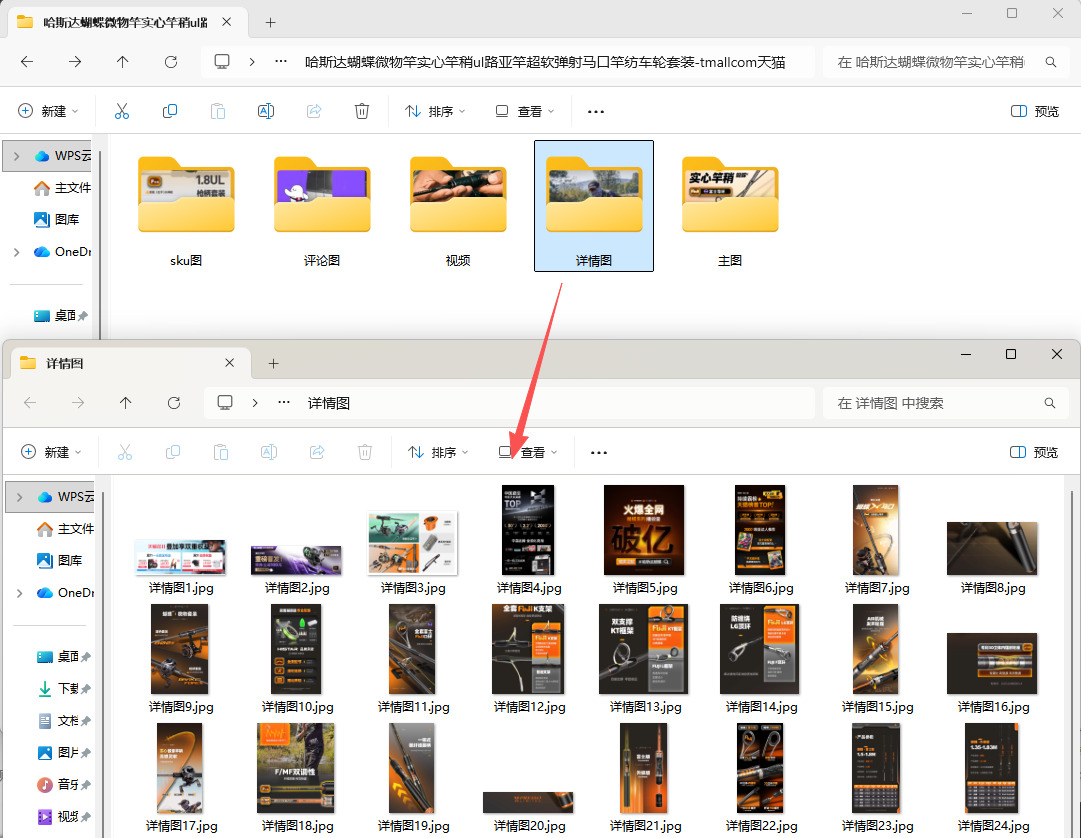
Task: Toggle the 预览 pane in the top window
Action: point(1035,111)
